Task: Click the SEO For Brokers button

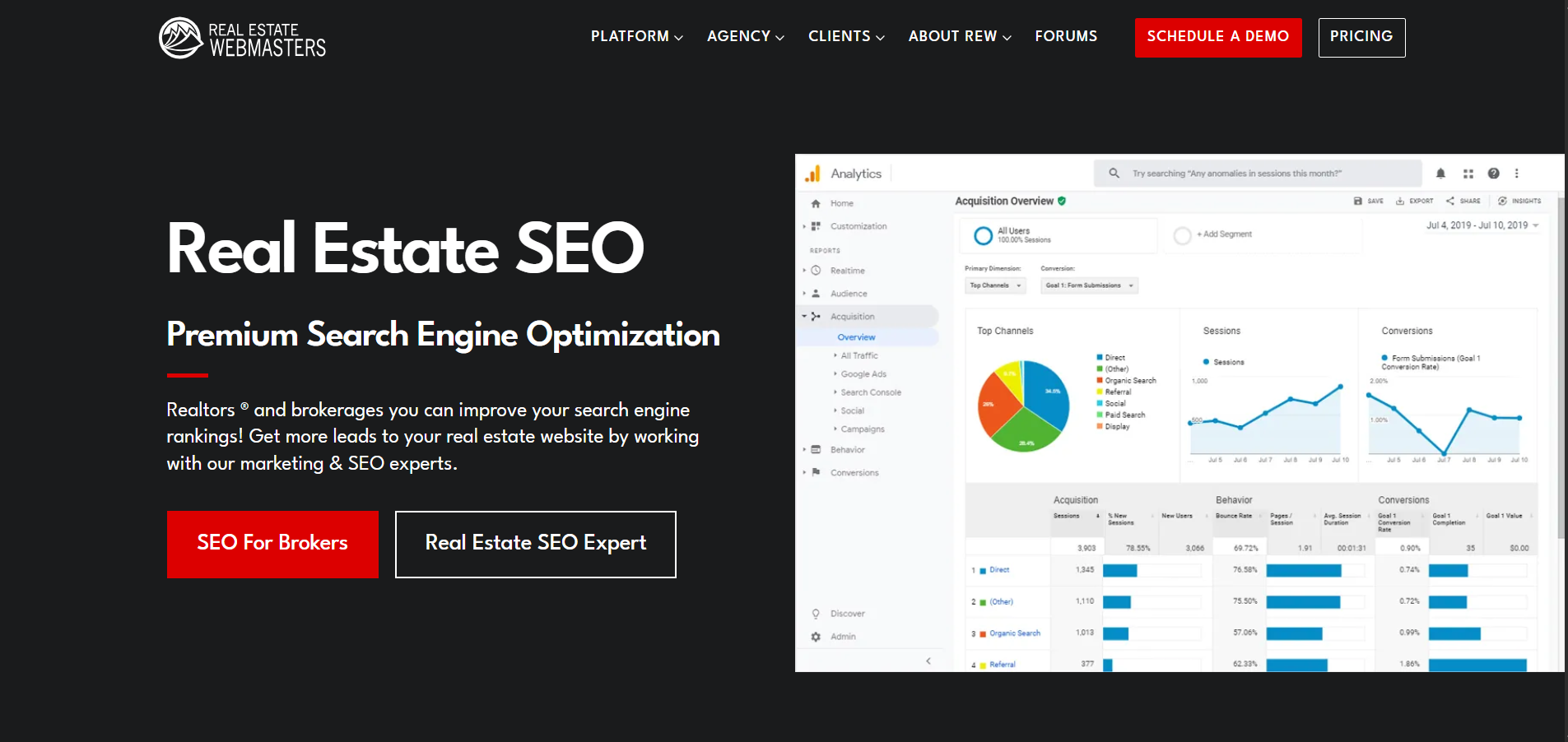Action: [x=272, y=544]
